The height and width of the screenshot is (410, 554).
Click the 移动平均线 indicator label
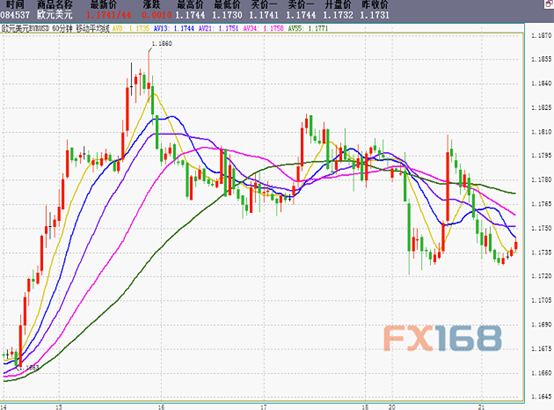(93, 28)
